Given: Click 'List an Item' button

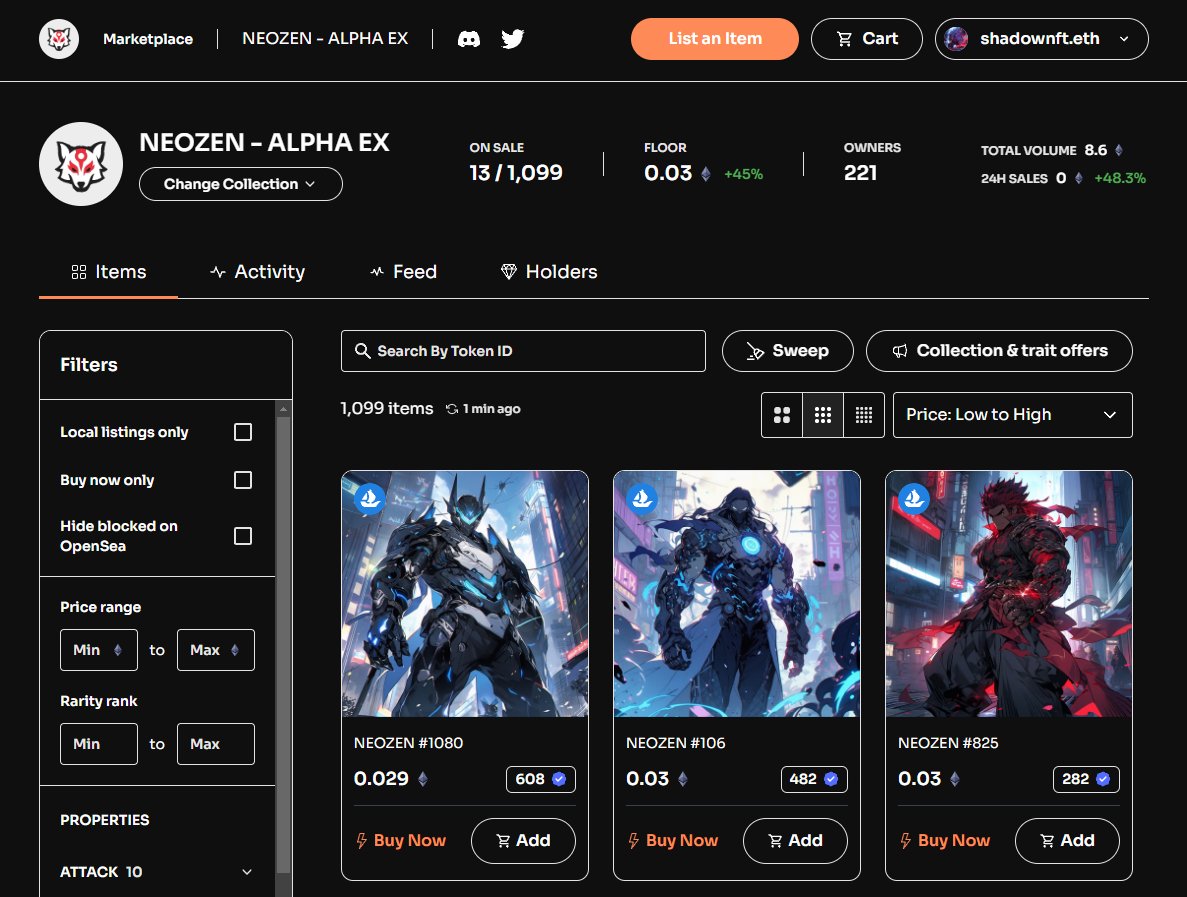Looking at the screenshot, I should (x=715, y=39).
